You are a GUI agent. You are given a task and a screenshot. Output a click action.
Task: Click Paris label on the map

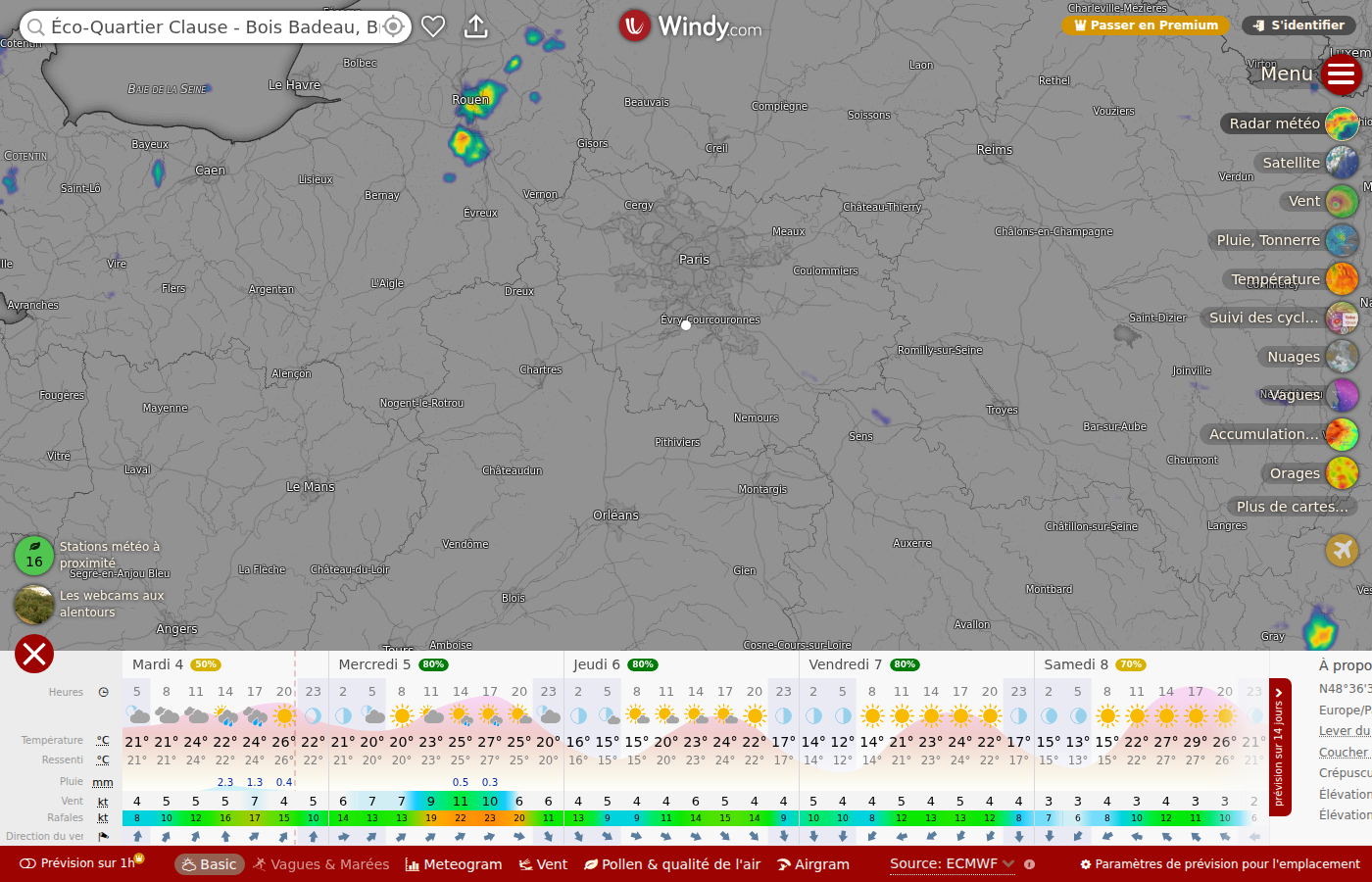coord(694,260)
